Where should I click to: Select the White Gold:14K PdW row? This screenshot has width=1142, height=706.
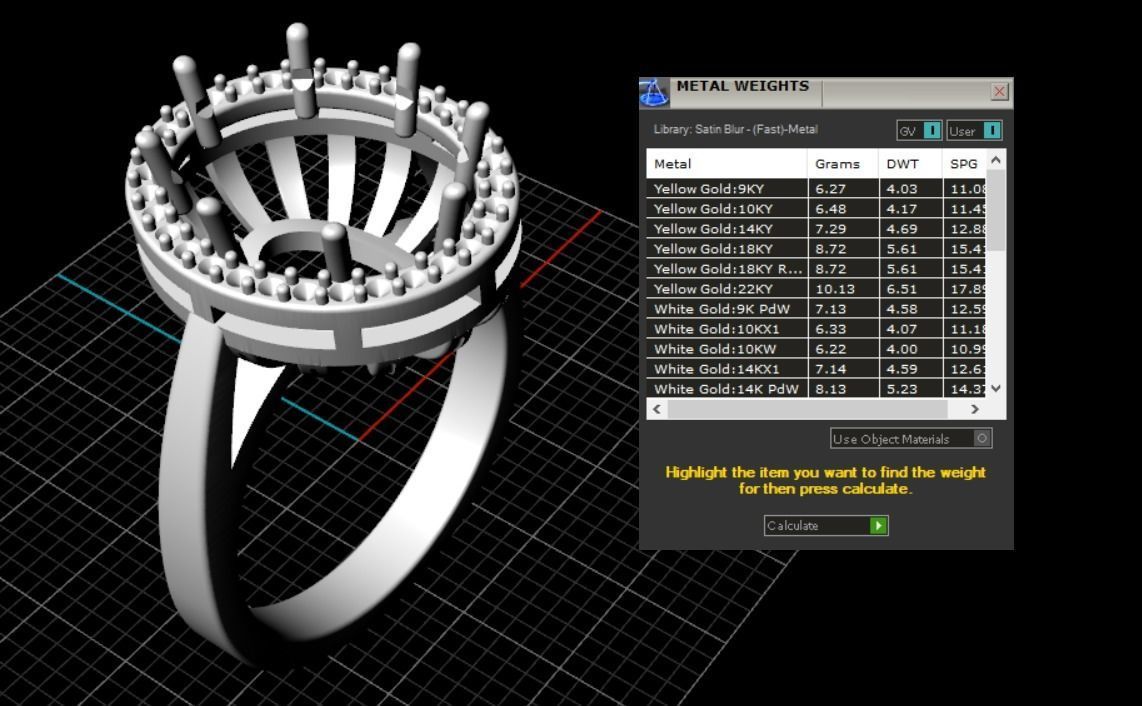[x=816, y=388]
